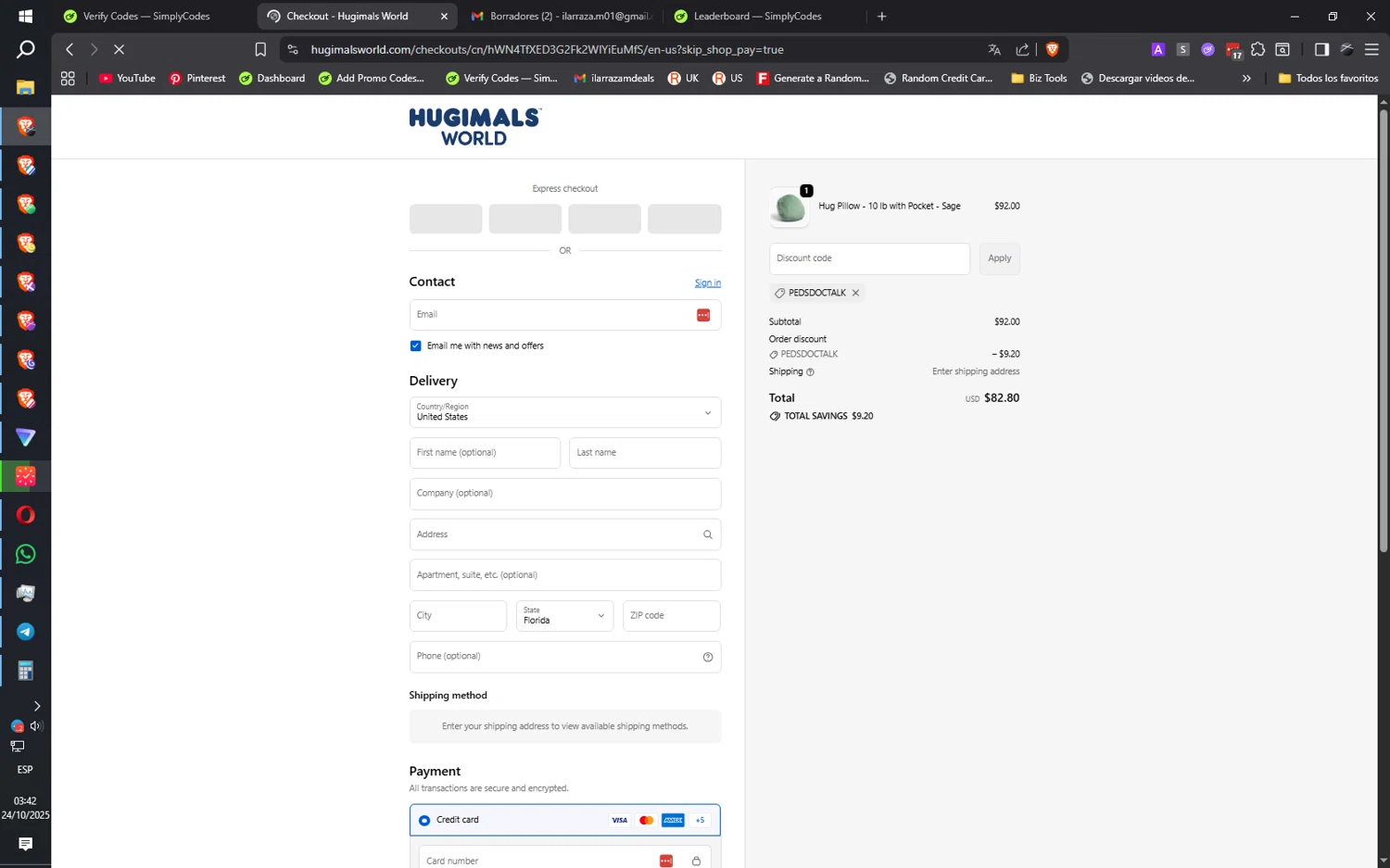
Task: Open File Explorer from taskbar
Action: coord(25,87)
